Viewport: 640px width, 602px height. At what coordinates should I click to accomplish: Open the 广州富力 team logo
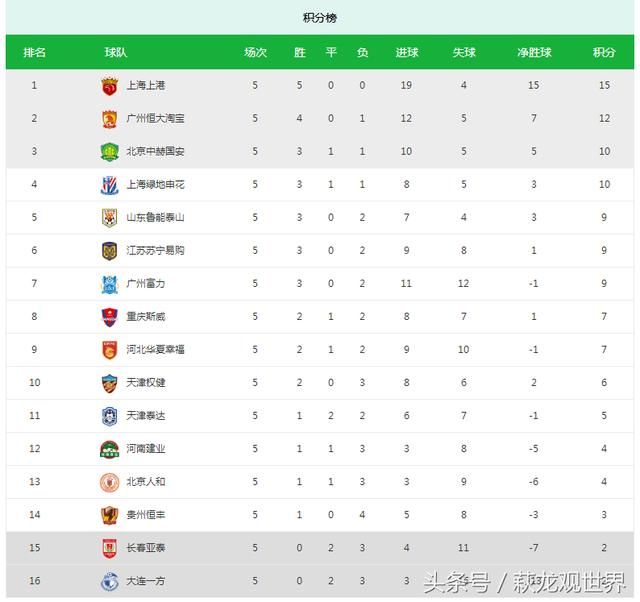[109, 284]
